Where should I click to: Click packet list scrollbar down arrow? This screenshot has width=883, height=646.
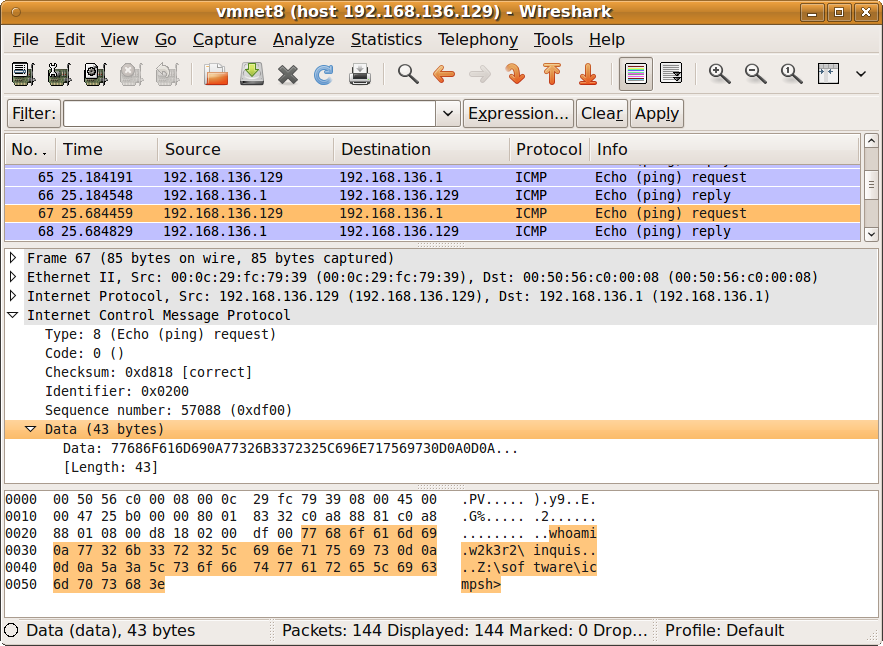(871, 234)
